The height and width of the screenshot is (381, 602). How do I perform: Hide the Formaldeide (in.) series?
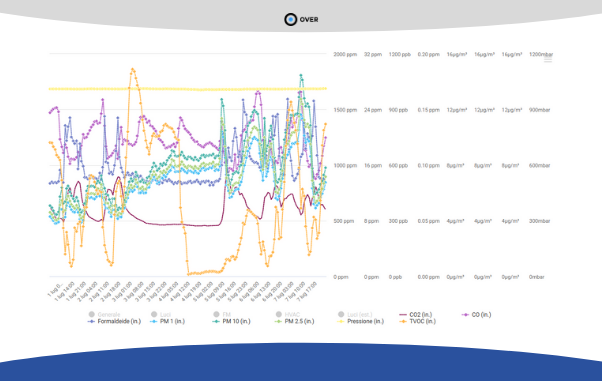point(114,321)
